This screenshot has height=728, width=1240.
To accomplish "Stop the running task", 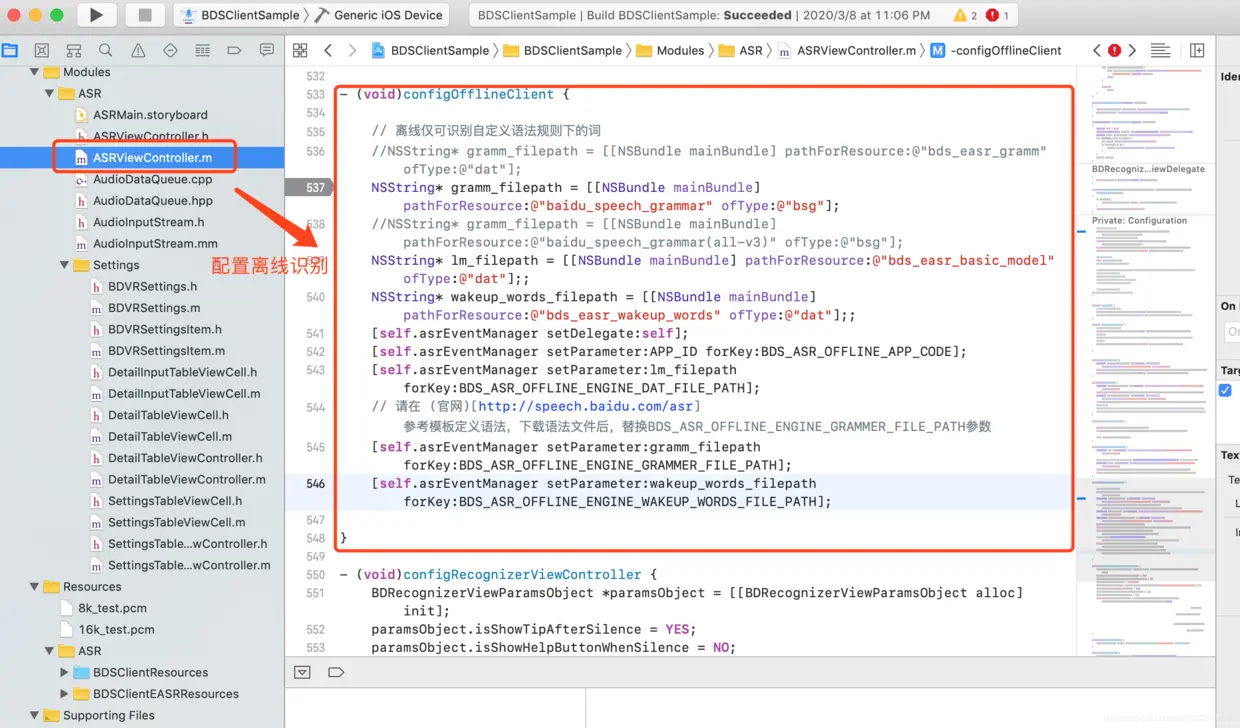I will click(x=145, y=15).
